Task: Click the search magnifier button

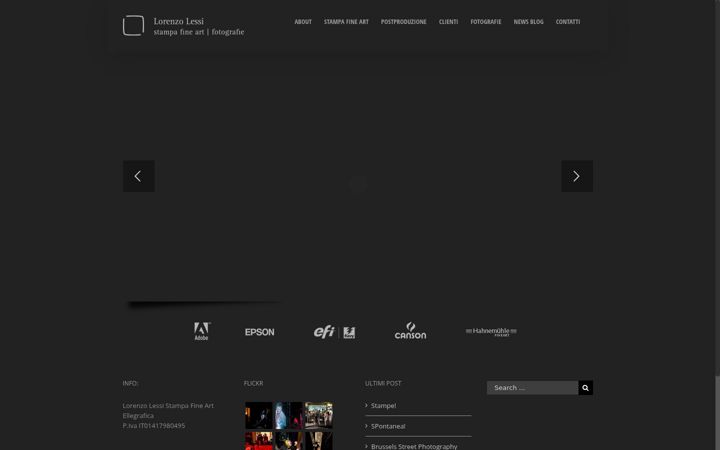Action: coord(585,388)
